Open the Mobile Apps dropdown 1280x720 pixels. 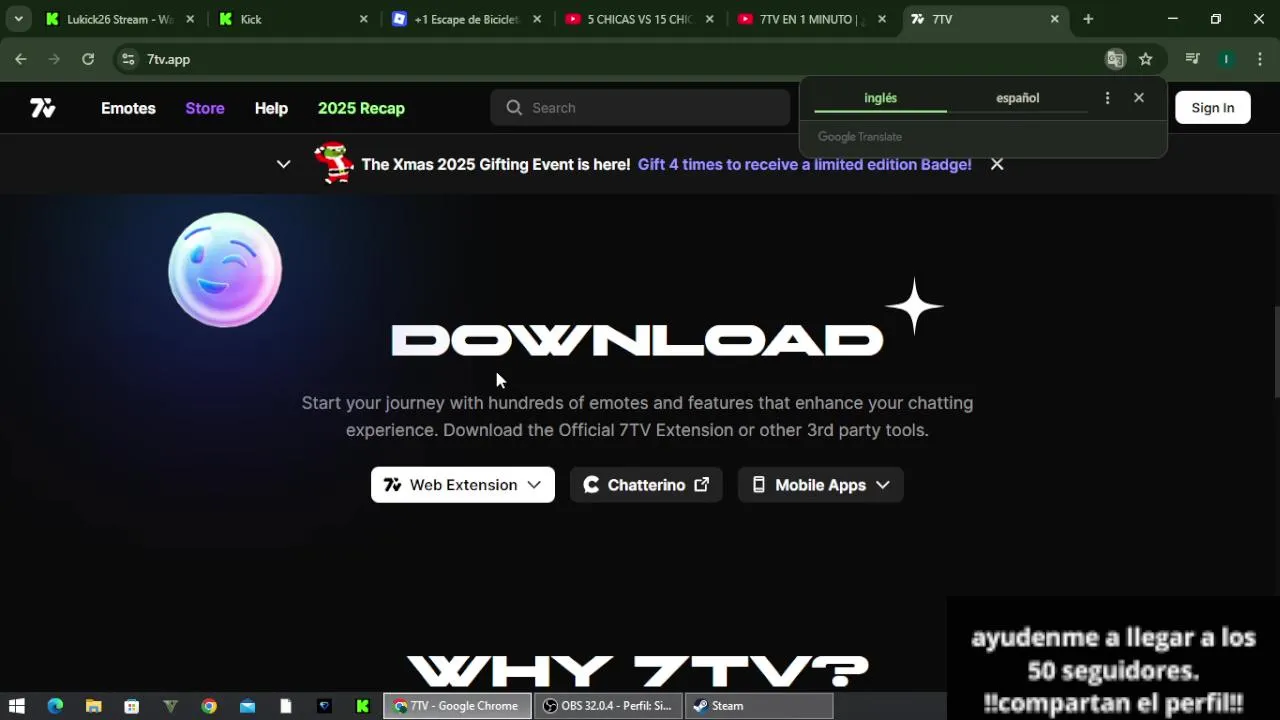(821, 485)
